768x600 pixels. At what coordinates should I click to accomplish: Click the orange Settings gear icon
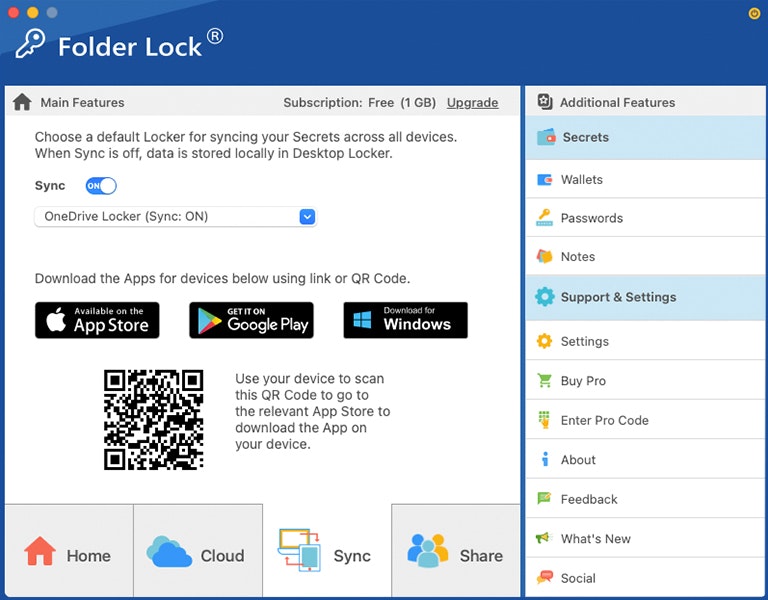tap(544, 341)
